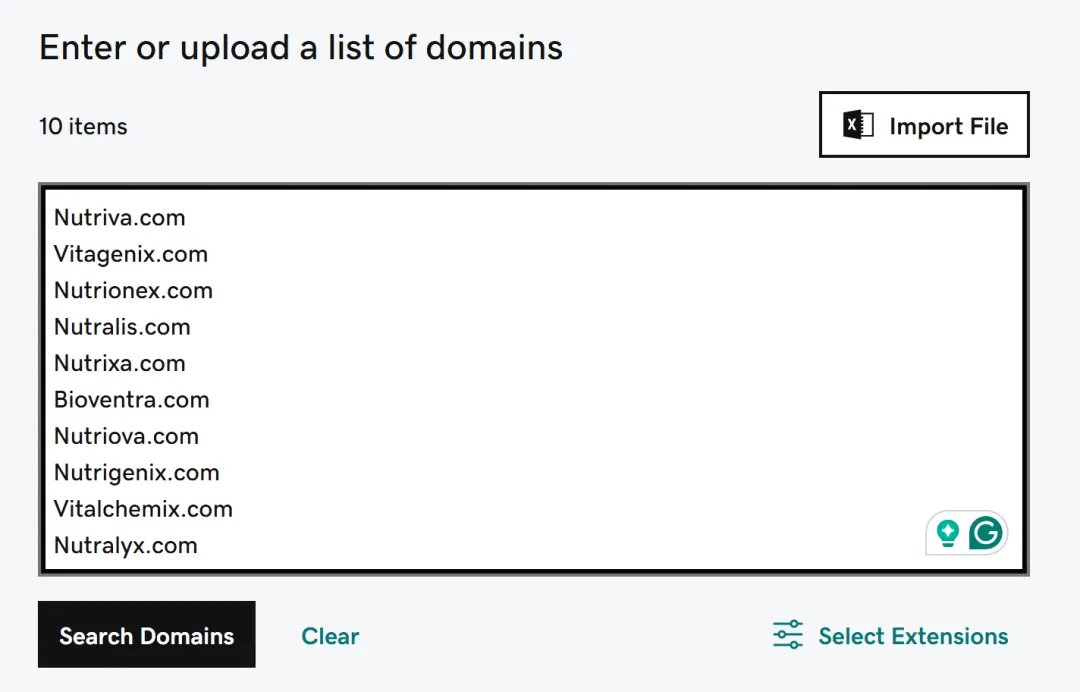The height and width of the screenshot is (692, 1080).
Task: Click the Grammarly lightbulb suggestions icon
Action: point(947,533)
